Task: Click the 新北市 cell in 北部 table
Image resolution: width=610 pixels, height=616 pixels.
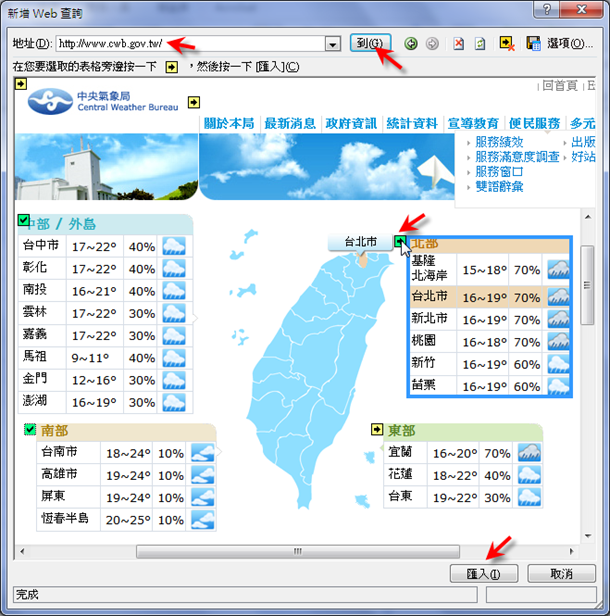Action: (x=433, y=319)
